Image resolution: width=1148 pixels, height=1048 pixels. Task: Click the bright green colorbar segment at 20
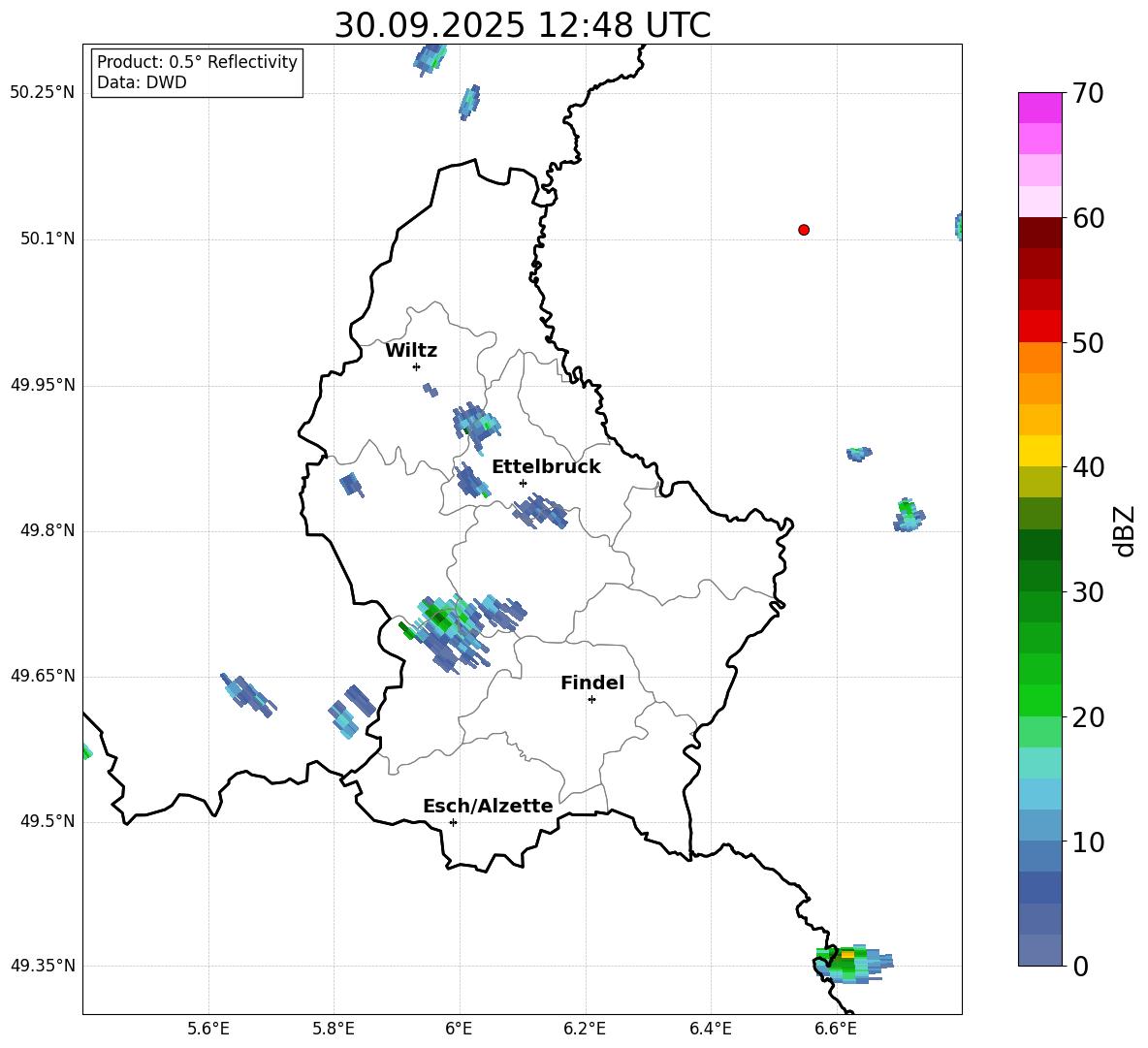point(1039,700)
